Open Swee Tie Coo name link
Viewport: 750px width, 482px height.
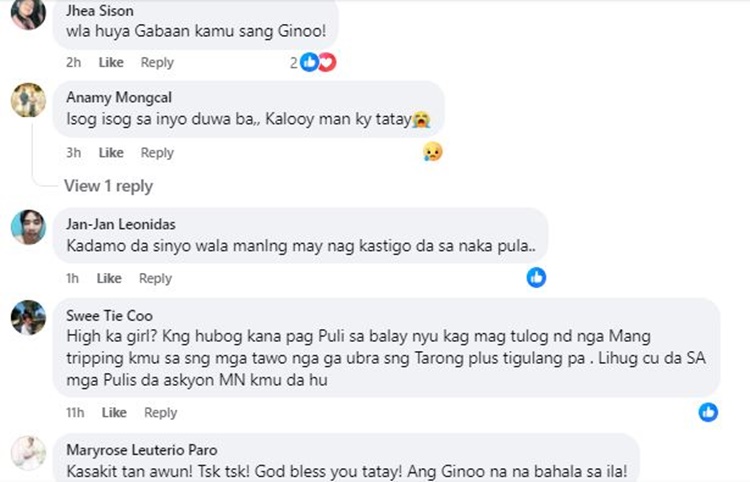(x=109, y=316)
